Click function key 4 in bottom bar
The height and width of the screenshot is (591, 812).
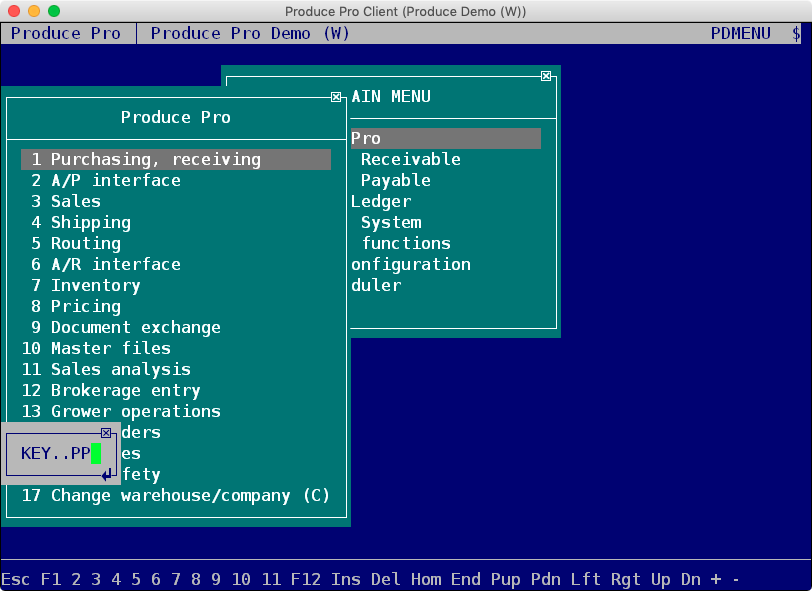[x=116, y=579]
